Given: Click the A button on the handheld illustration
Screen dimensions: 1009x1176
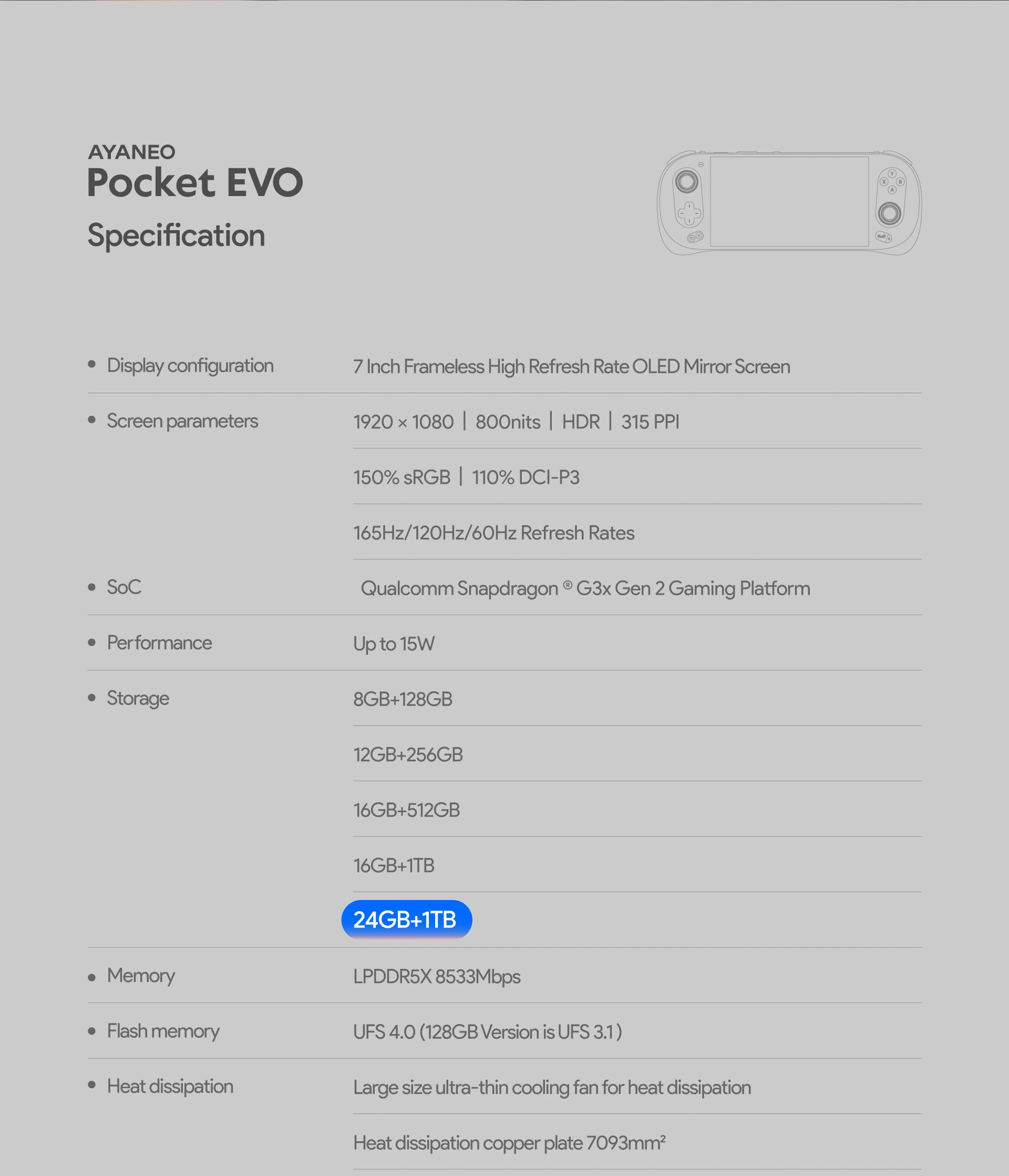Looking at the screenshot, I should (x=892, y=190).
